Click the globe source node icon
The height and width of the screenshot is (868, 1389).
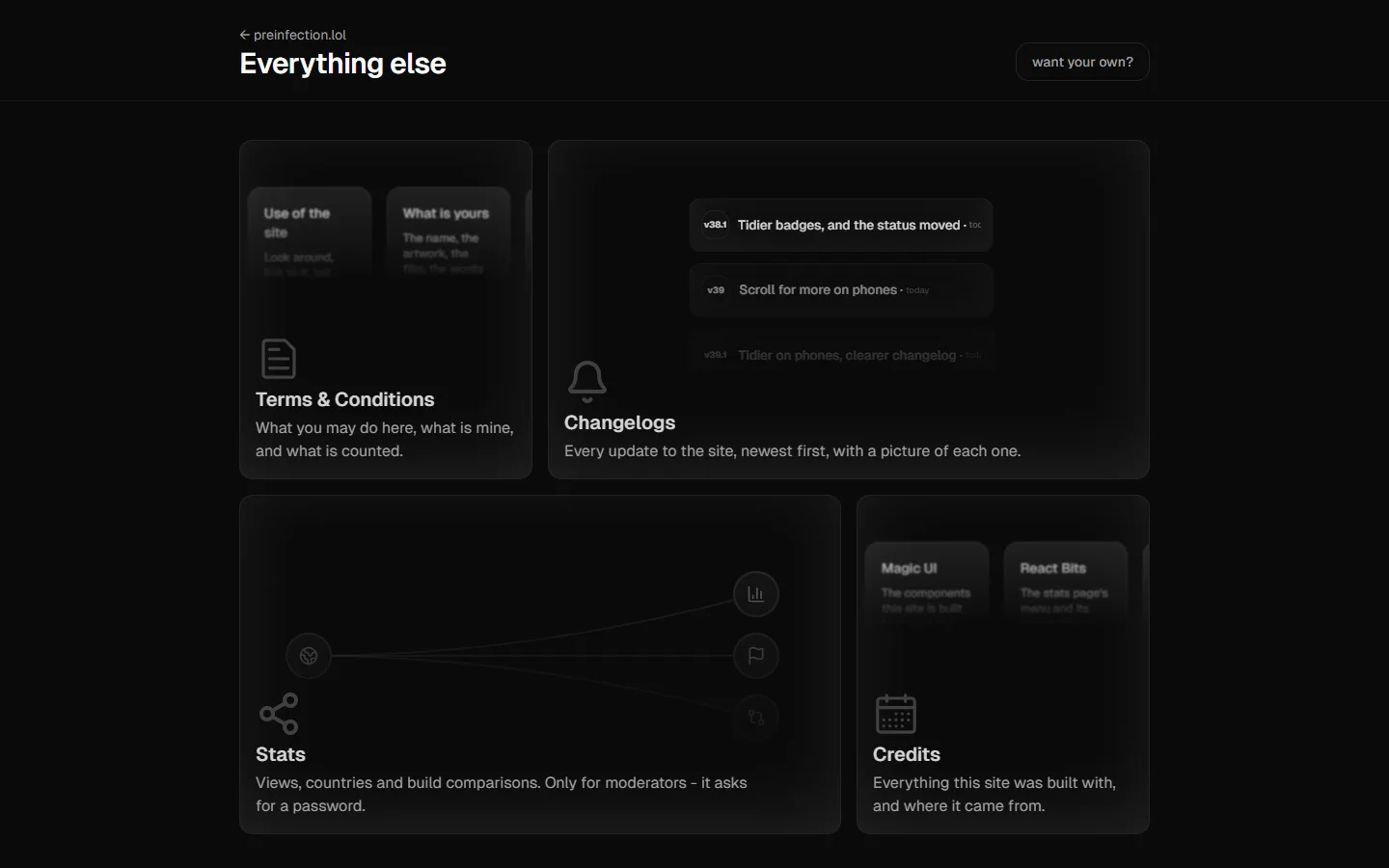tap(309, 656)
